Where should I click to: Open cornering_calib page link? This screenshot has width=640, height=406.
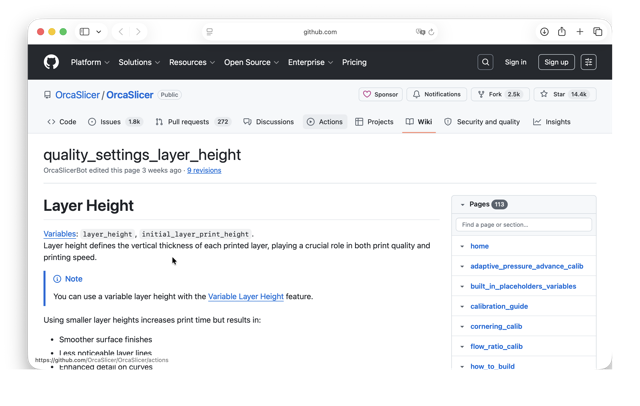[x=496, y=326]
